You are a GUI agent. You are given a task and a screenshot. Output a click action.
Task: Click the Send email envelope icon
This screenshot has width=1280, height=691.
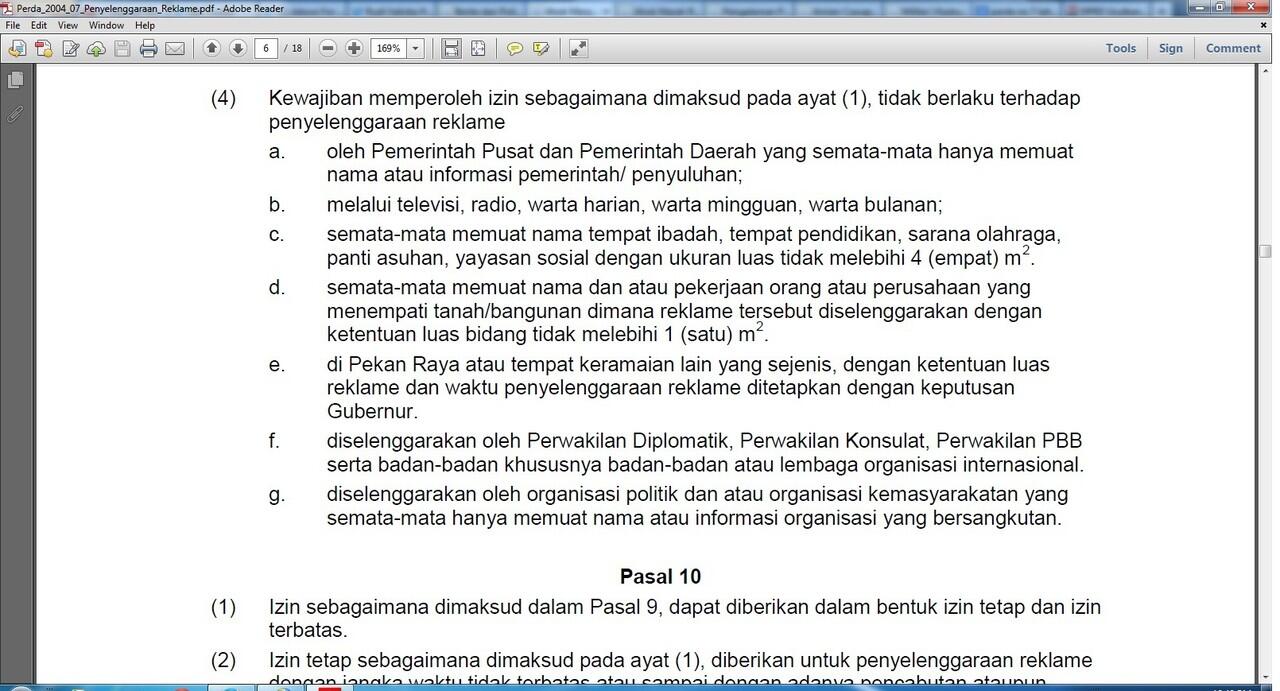point(175,48)
